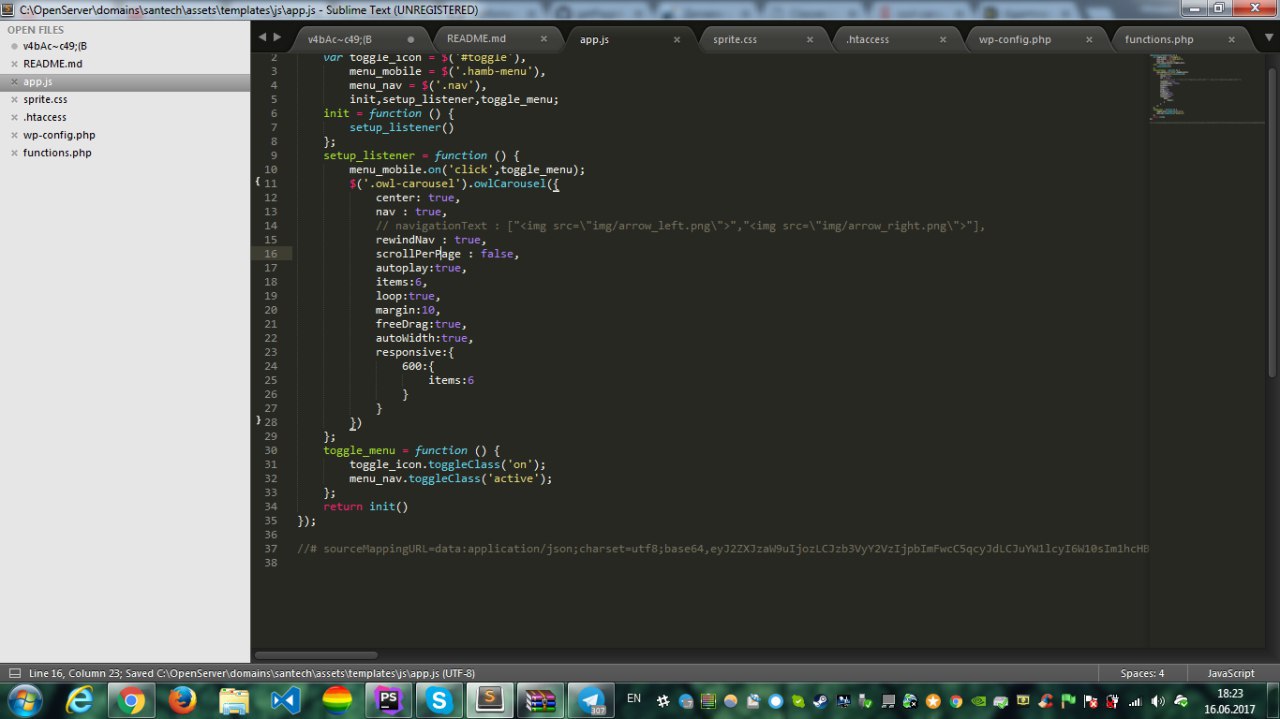1280x719 pixels.
Task: Select .htaccess in the open files sidebar
Action: (45, 117)
